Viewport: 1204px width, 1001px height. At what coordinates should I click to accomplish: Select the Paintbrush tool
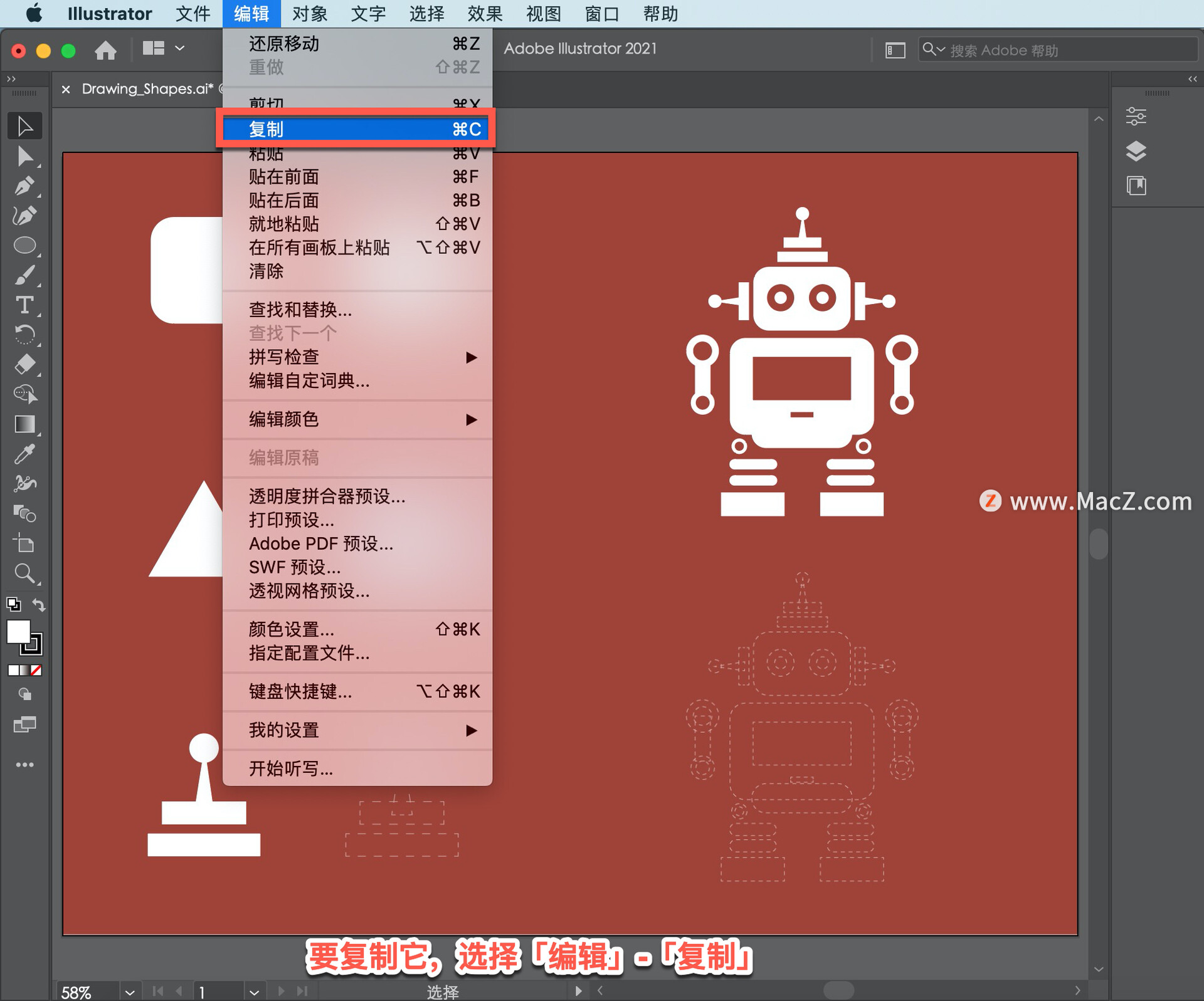pos(25,275)
